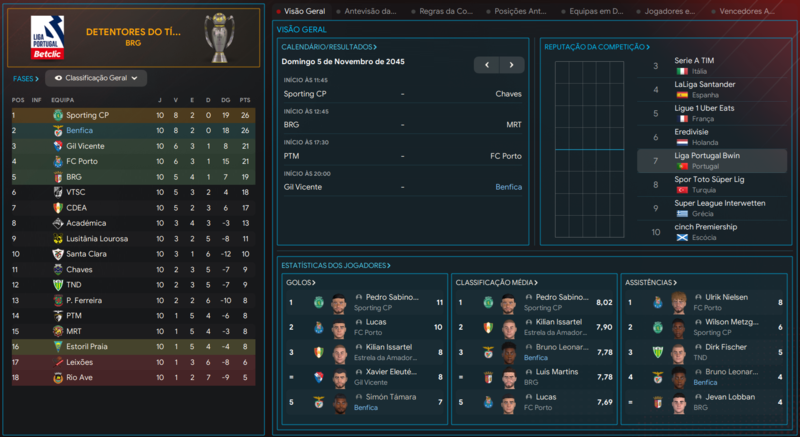Screen dimensions: 800x437
Task: Click the Benfica crest in league table
Action: (x=58, y=131)
